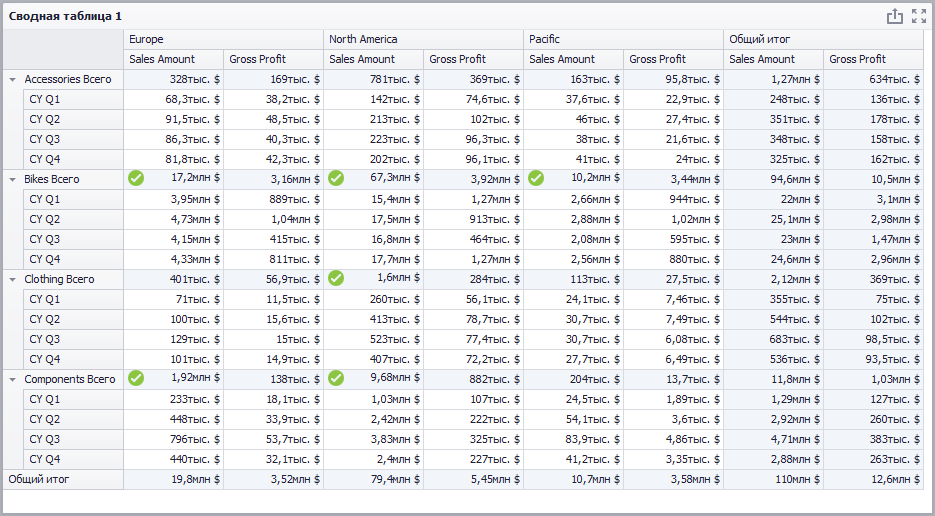Collapse the Bikes Всего group
Screen dimensions: 935x516
[x=13, y=180]
